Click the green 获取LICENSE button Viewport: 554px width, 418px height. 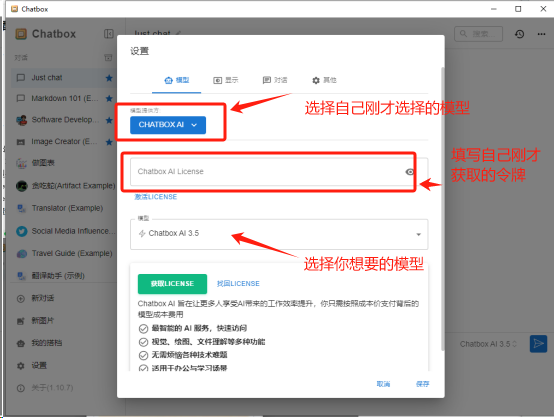[172, 284]
